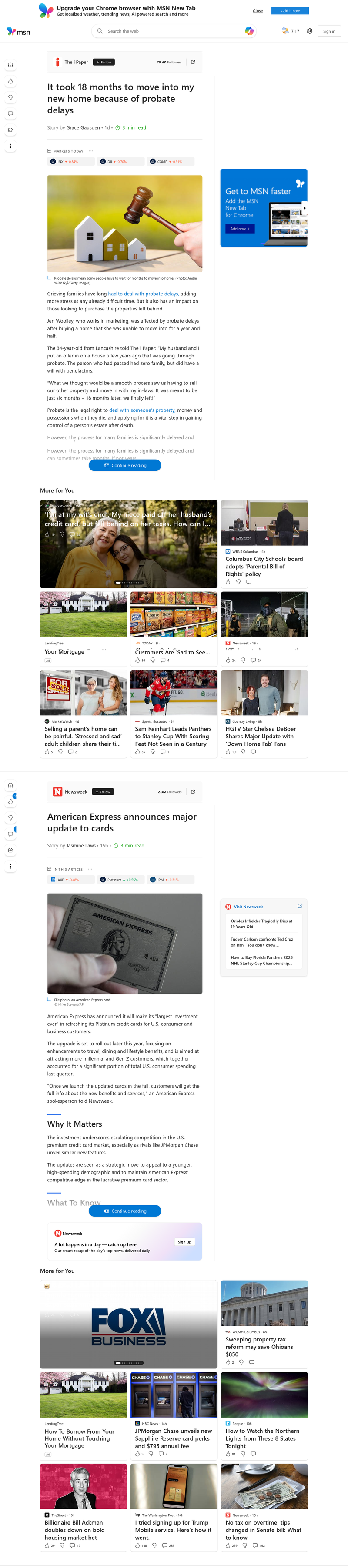Listen to the probate article via headphones icon

(10, 65)
